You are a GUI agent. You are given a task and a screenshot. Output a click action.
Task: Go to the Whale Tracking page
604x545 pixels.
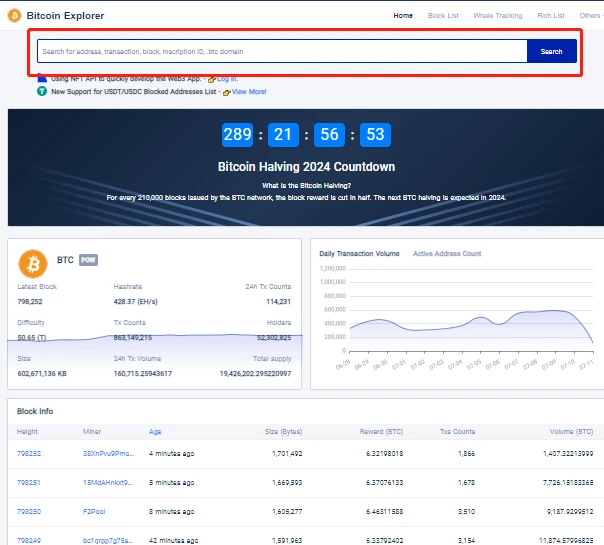(x=497, y=16)
